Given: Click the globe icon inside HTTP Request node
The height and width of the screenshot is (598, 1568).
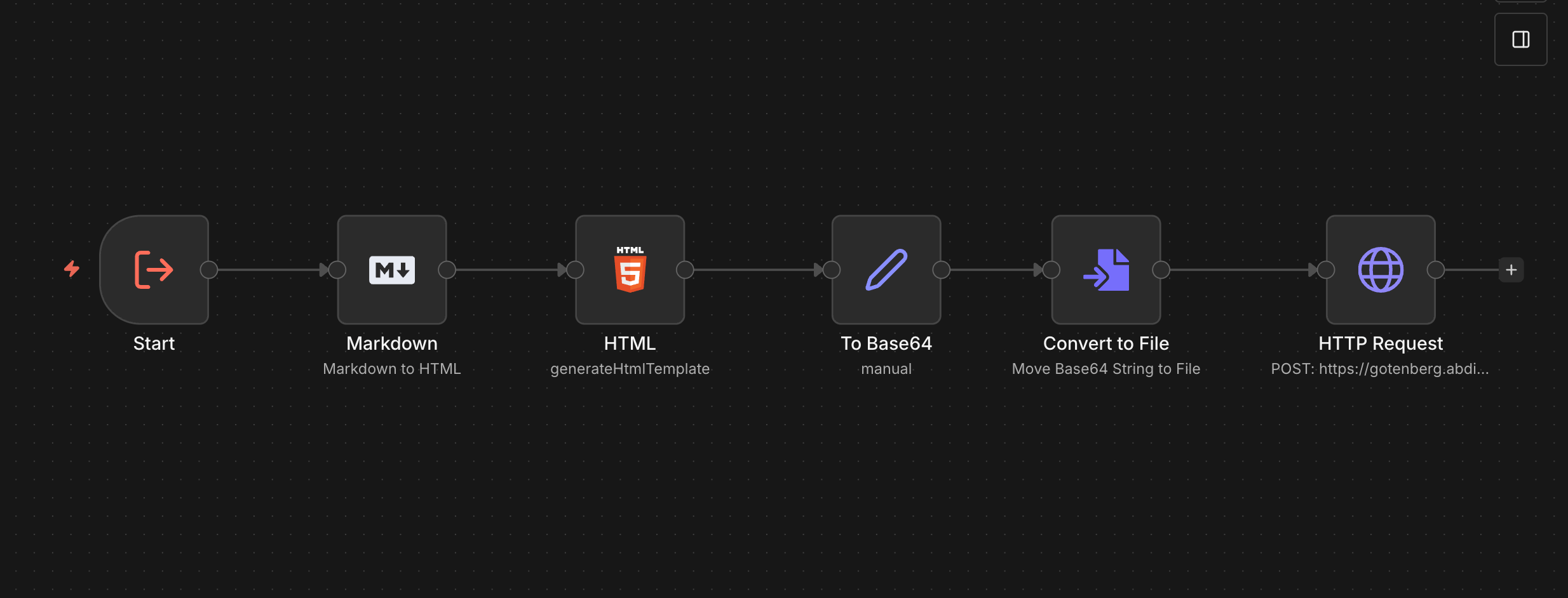Looking at the screenshot, I should 1379,269.
